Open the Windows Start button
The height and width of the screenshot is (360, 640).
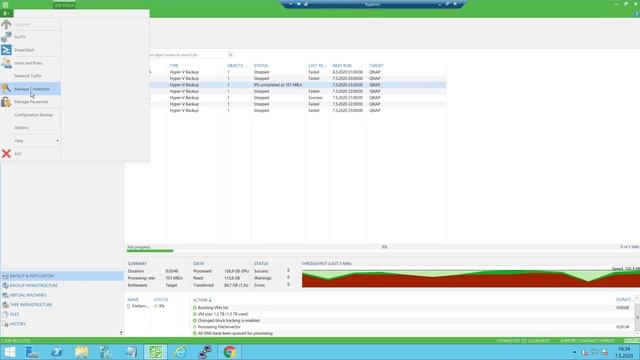[x=9, y=352]
